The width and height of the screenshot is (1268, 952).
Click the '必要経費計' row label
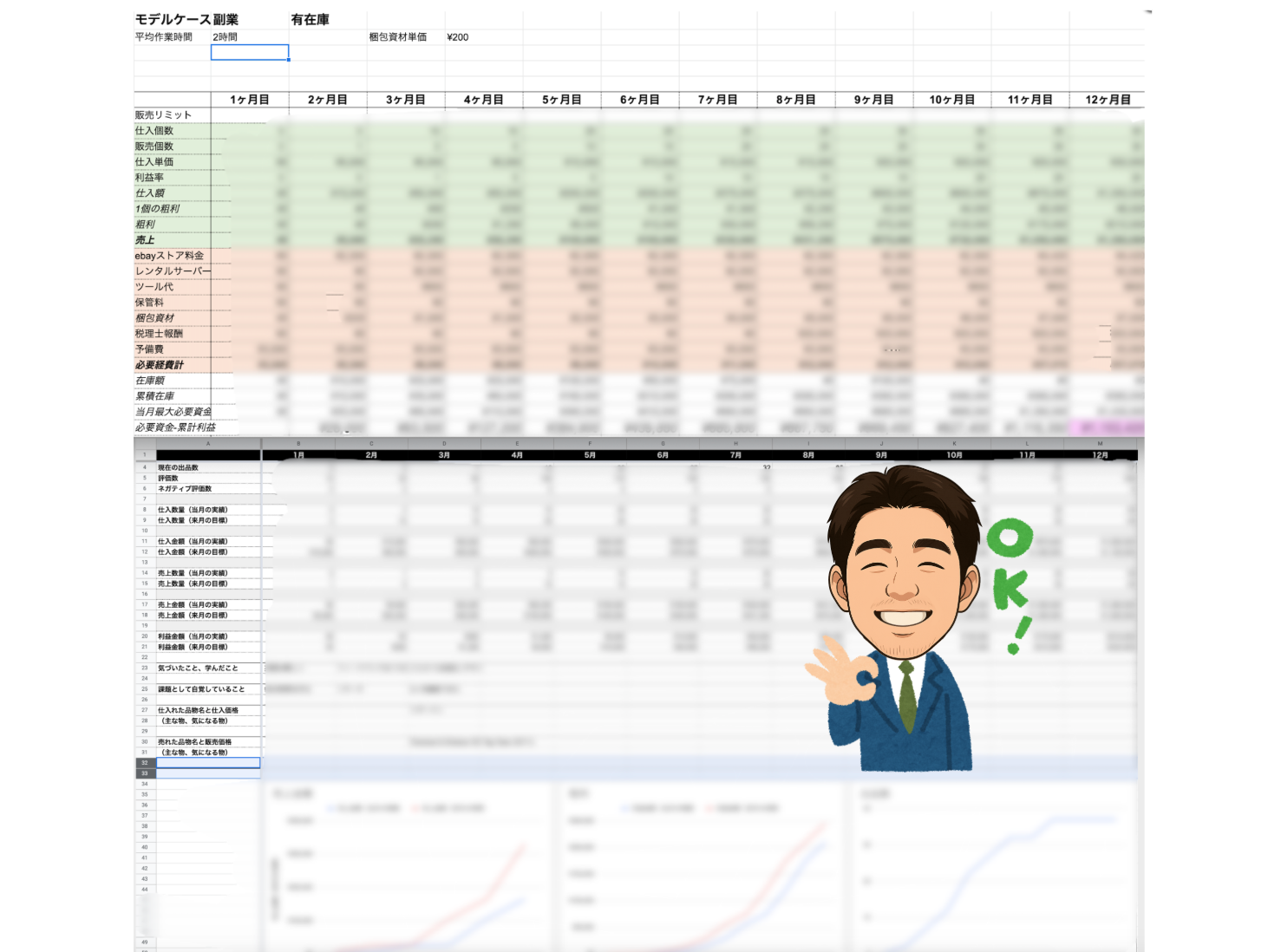coord(159,364)
